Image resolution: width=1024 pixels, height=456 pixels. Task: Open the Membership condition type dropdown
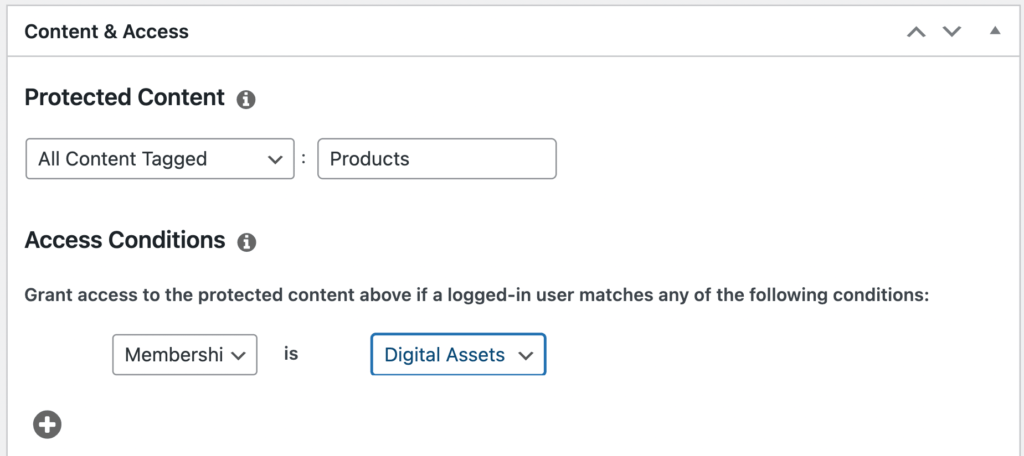click(185, 355)
